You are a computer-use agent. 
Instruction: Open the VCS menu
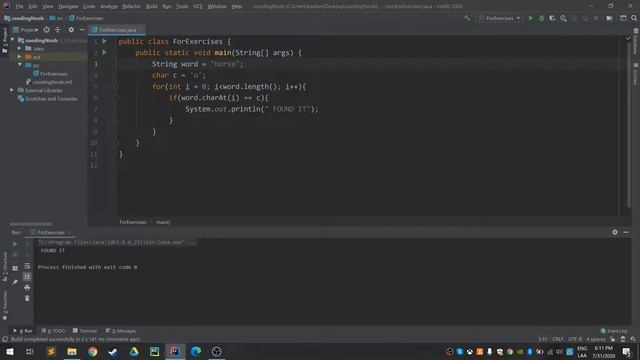(198, 6)
